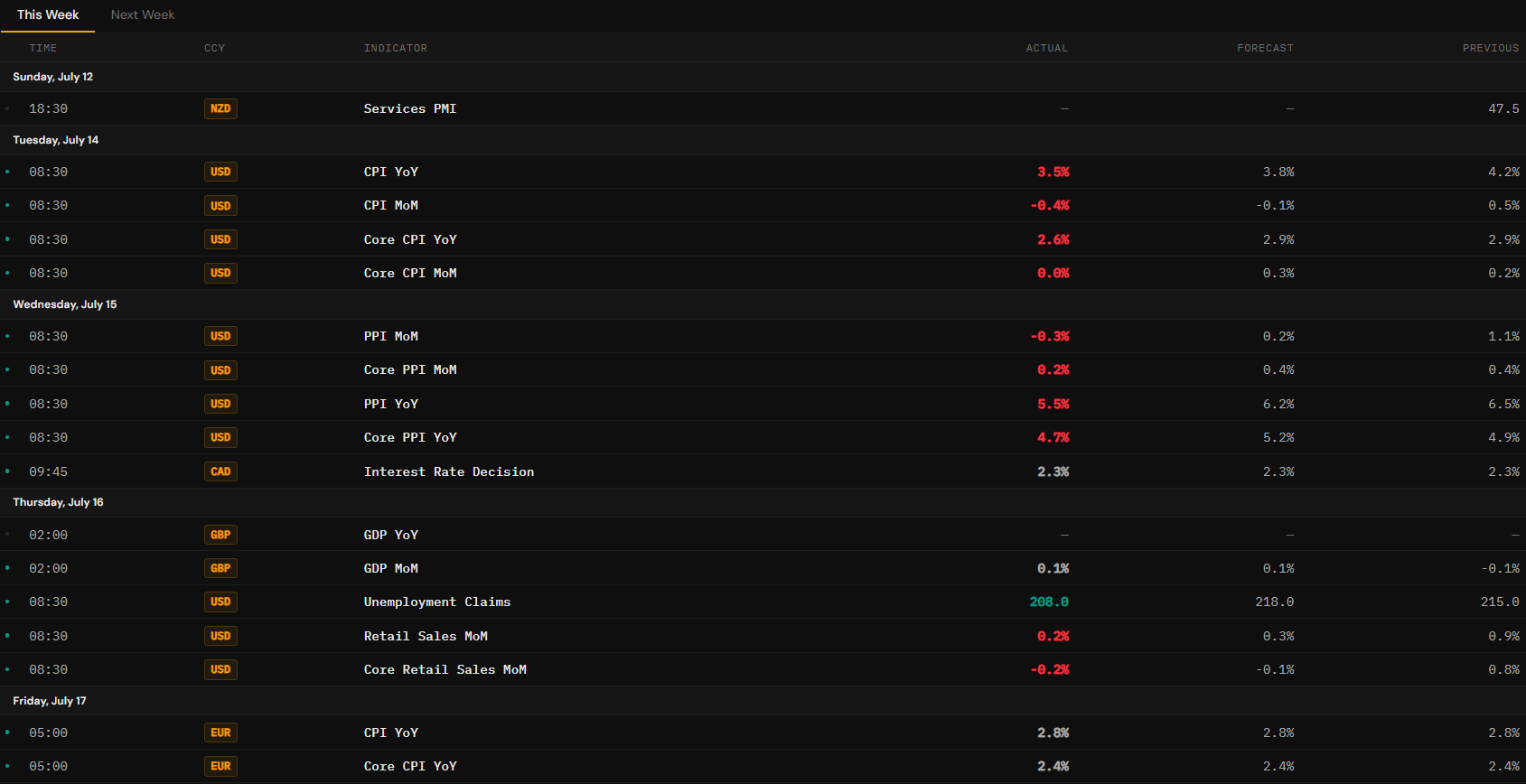Click the USD badge beside Unemployment Claims
The image size is (1526, 784).
pyautogui.click(x=220, y=602)
